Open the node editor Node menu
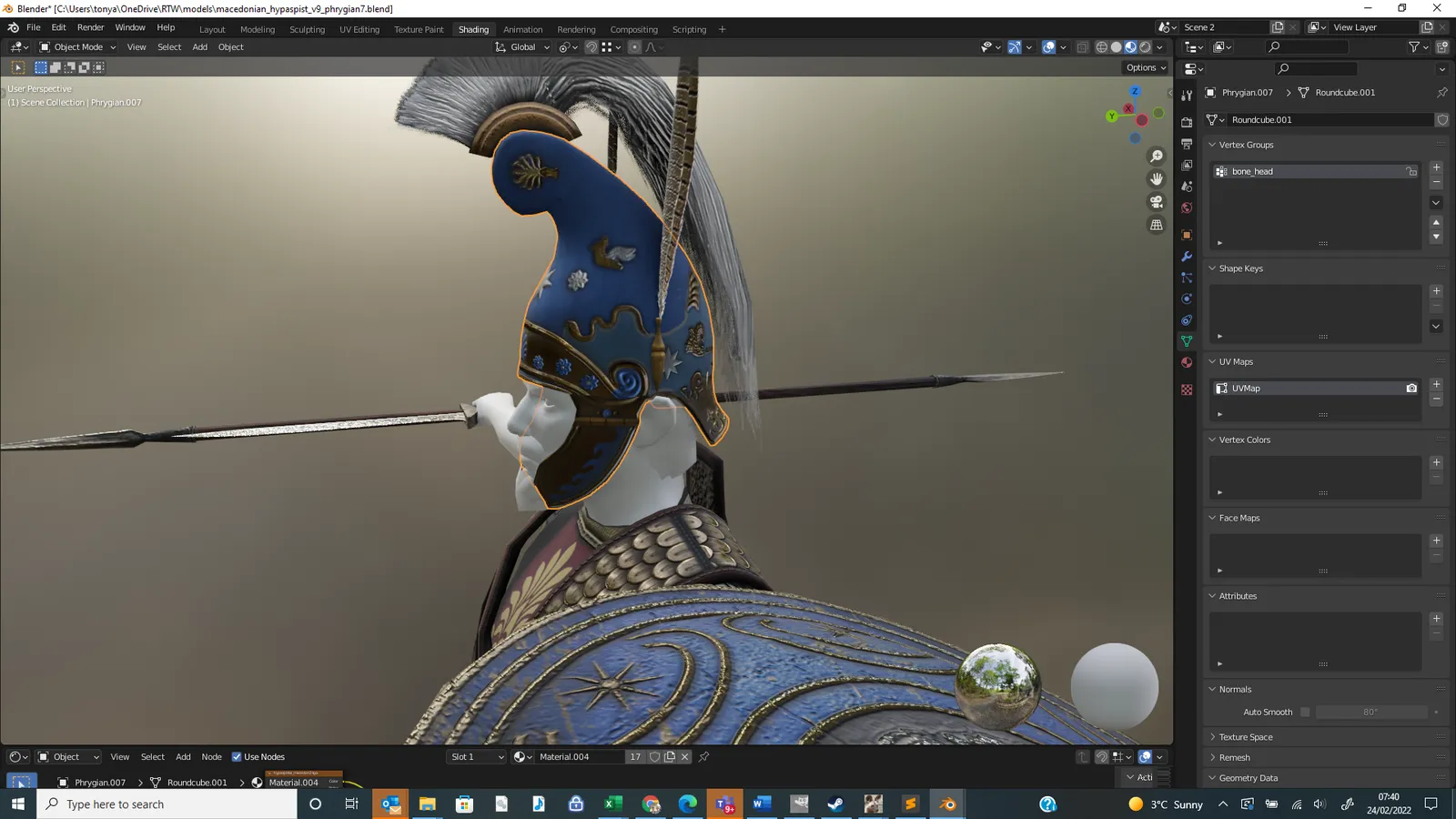The width and height of the screenshot is (1456, 819). tap(211, 757)
